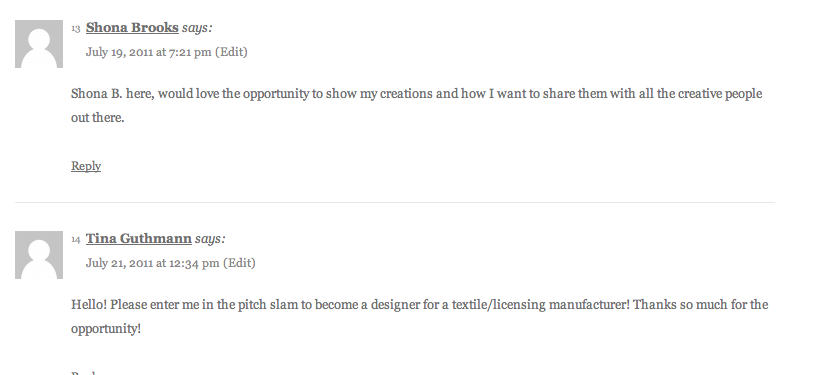This screenshot has height=375, width=840.
Task: Click the words 'out there.' in Shona's comment
Action: tap(98, 118)
